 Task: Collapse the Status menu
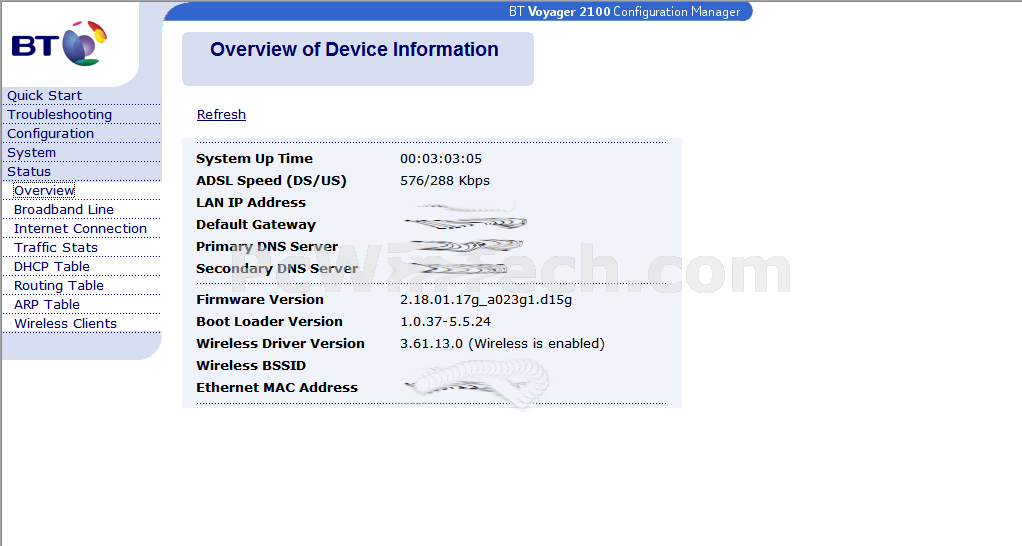[29, 171]
